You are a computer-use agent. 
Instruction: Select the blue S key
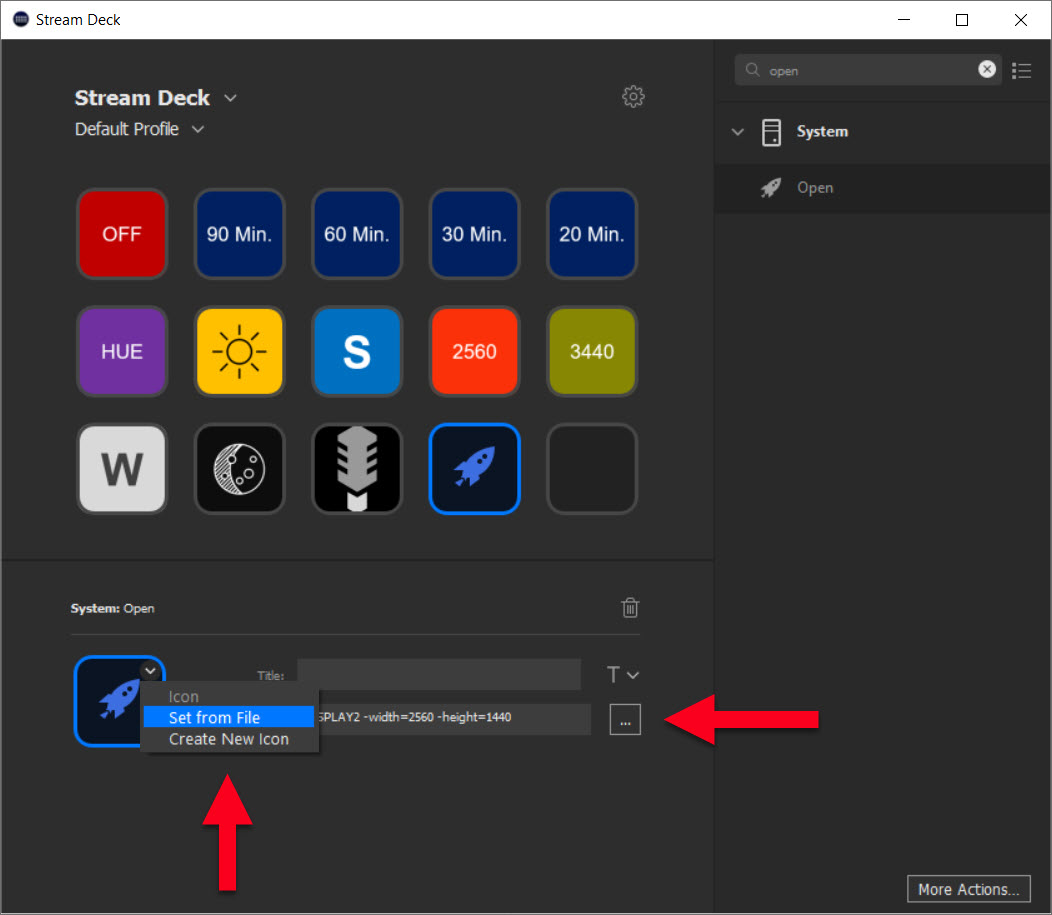(x=357, y=351)
